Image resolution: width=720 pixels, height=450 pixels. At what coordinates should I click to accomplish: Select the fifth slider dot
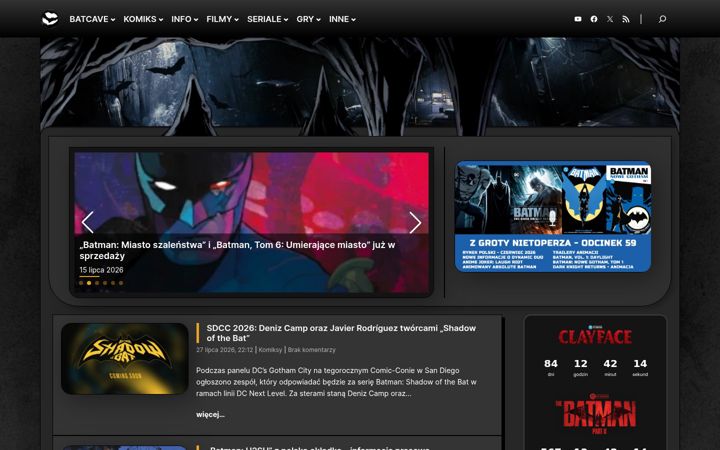click(x=113, y=283)
